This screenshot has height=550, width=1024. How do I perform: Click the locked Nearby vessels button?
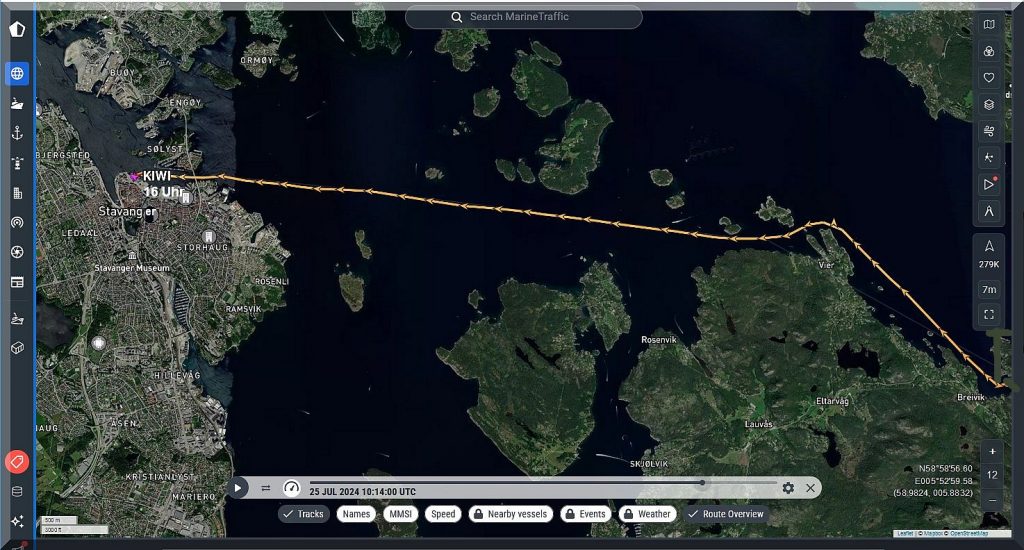click(510, 514)
